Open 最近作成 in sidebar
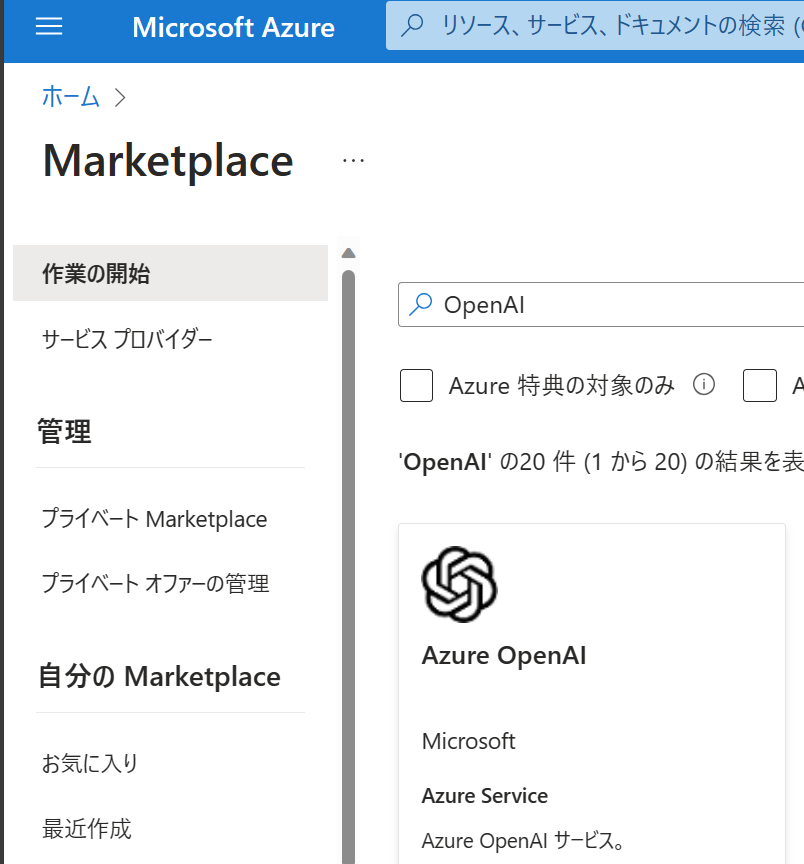 coord(87,828)
